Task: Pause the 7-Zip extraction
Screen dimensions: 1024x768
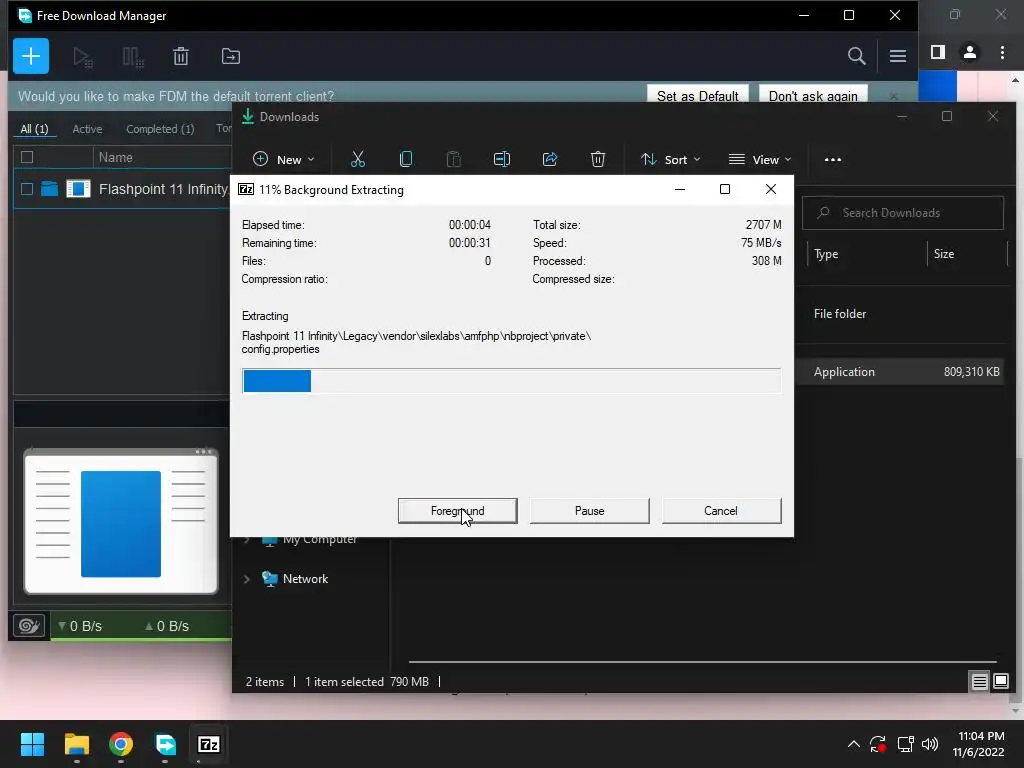Action: (590, 511)
